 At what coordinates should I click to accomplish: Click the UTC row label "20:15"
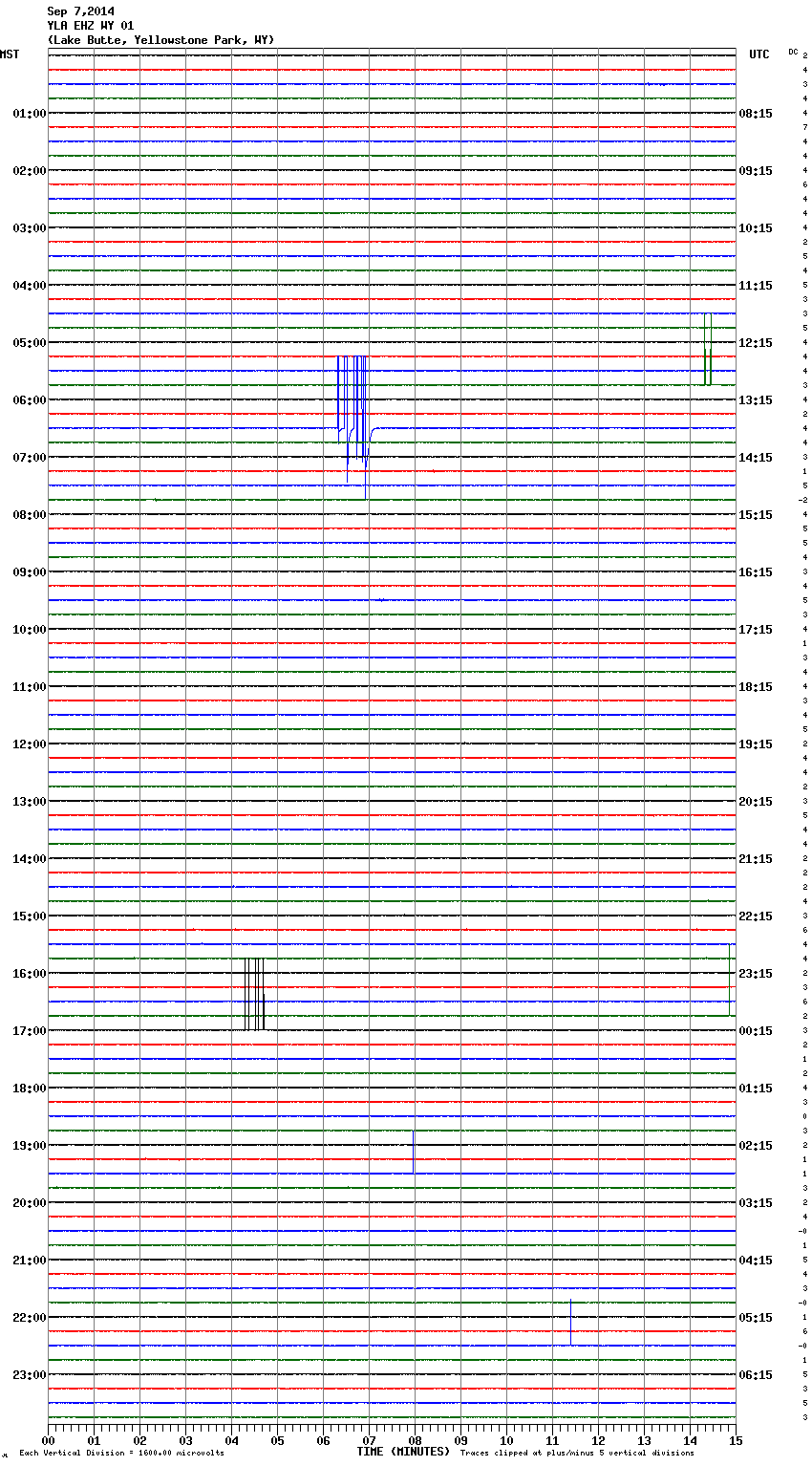coord(756,802)
